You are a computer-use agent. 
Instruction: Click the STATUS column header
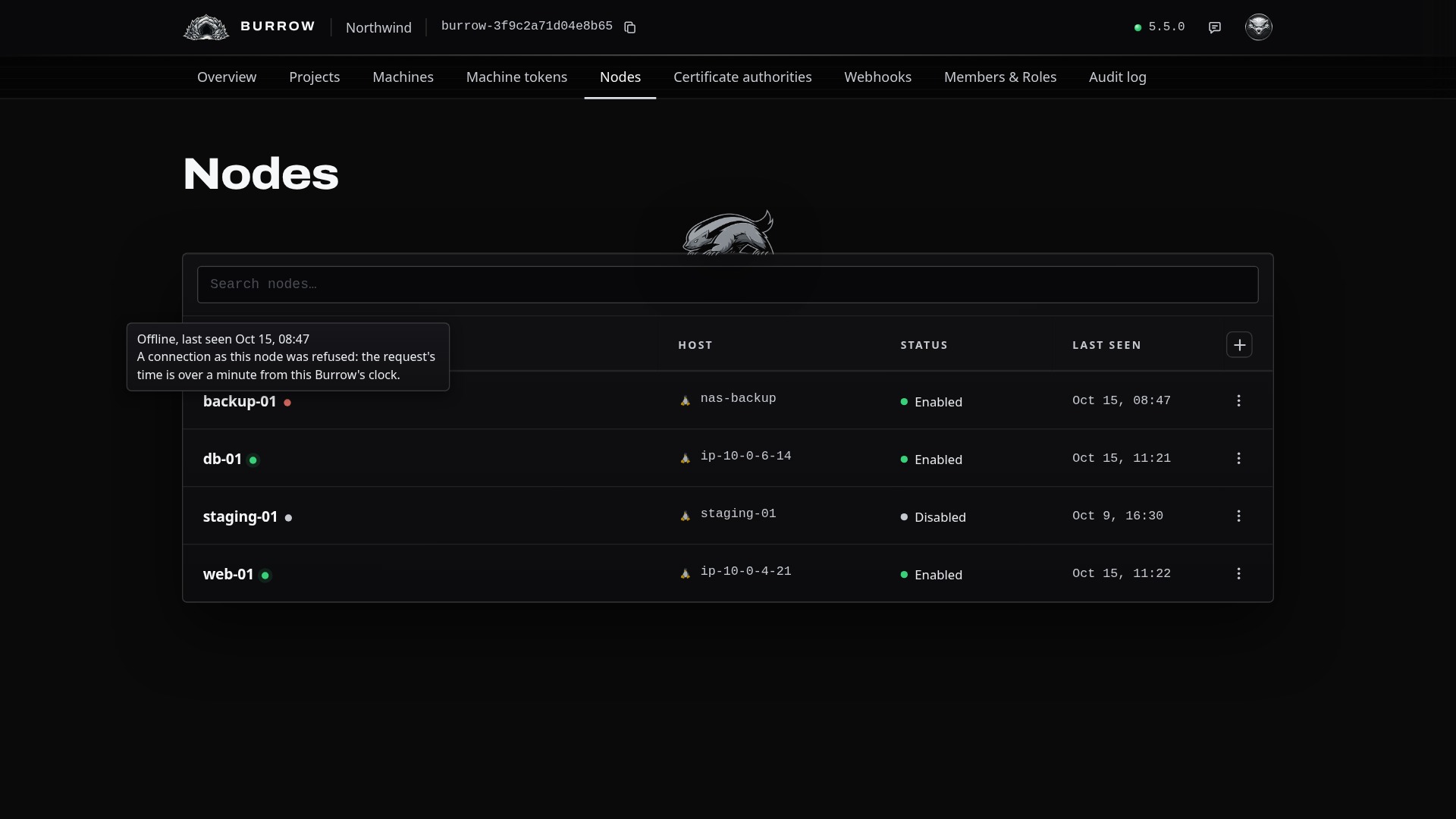click(x=924, y=345)
